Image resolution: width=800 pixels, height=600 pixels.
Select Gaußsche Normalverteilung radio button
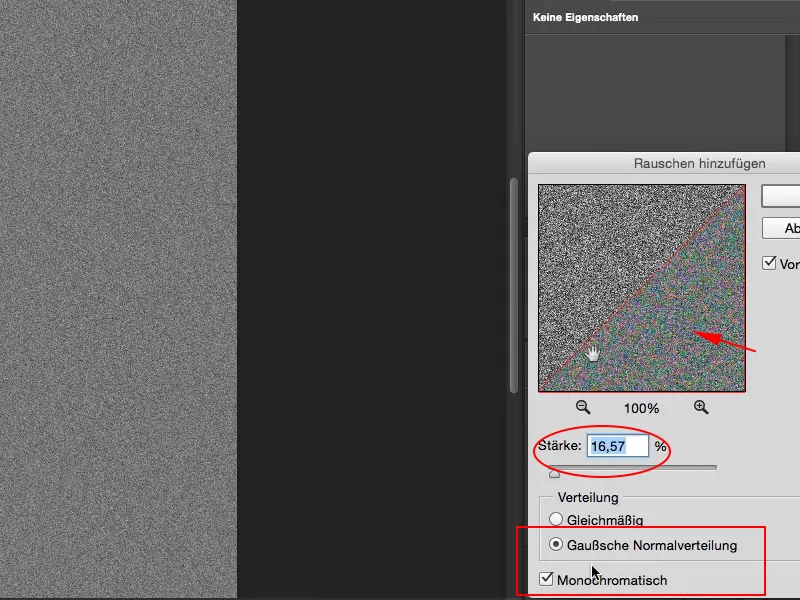tap(556, 544)
